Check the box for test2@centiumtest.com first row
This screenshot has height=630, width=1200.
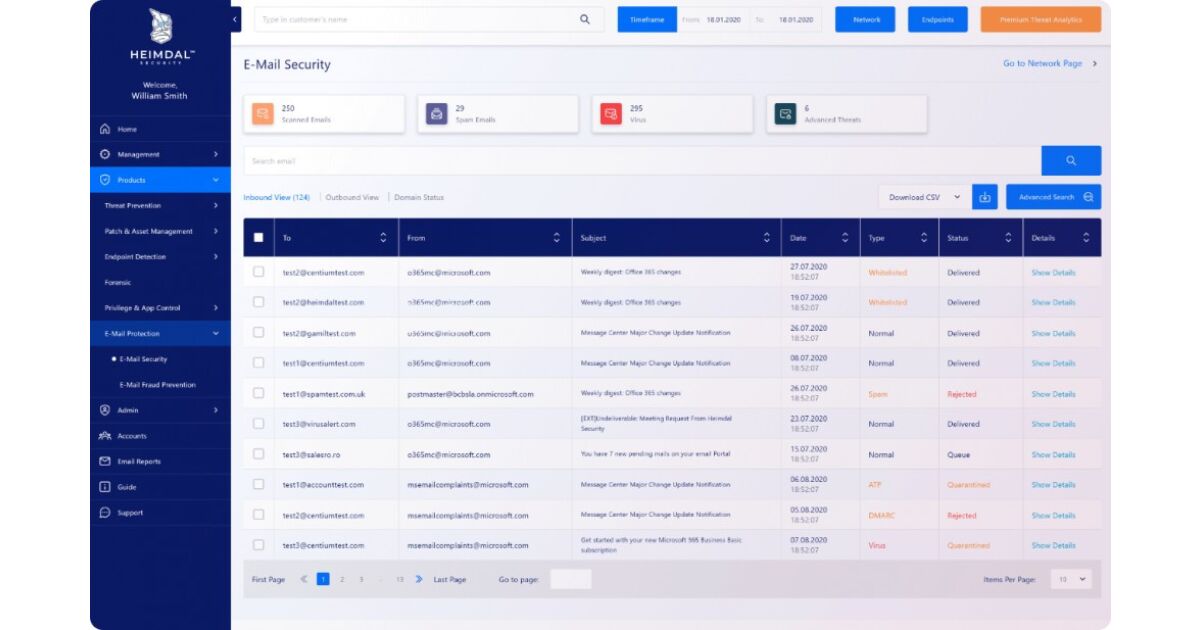[259, 272]
